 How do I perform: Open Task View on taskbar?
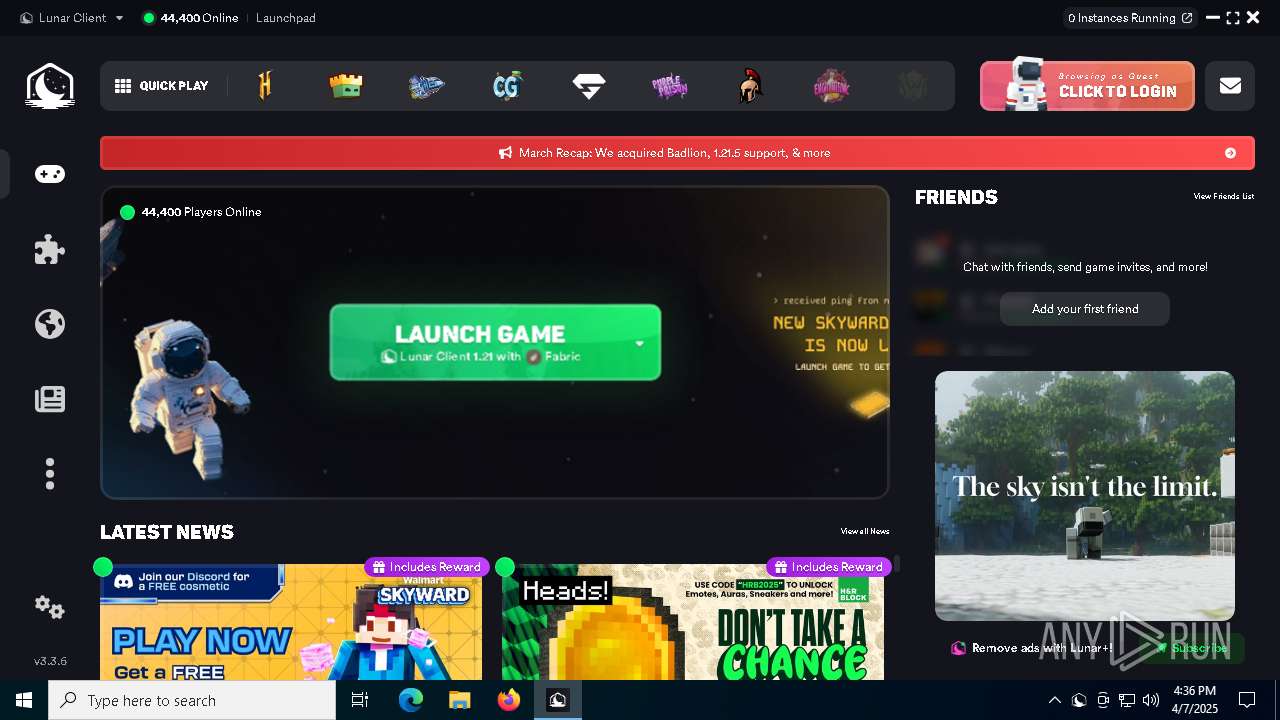pos(360,700)
